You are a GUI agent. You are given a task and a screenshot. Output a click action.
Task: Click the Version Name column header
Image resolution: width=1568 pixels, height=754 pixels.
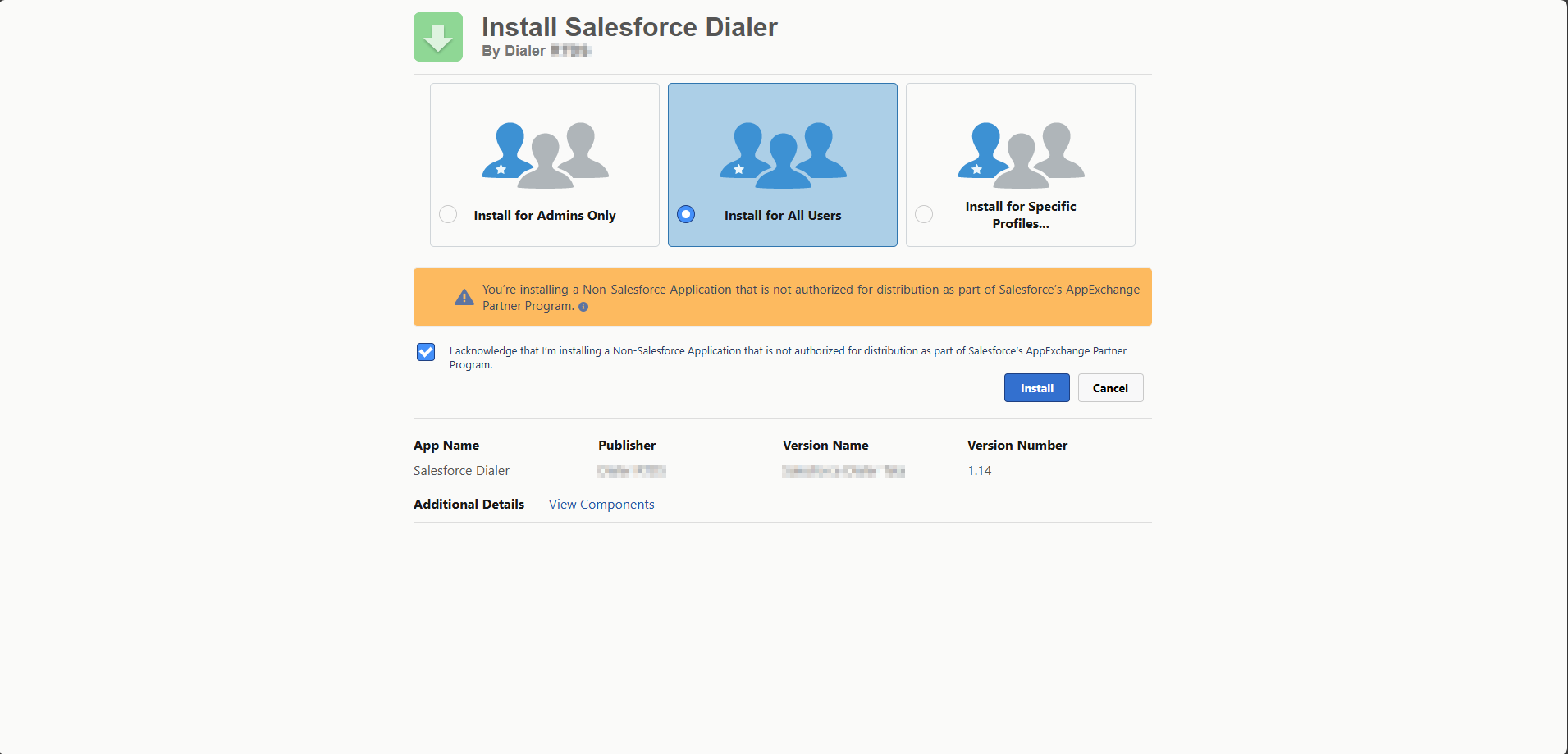point(825,445)
